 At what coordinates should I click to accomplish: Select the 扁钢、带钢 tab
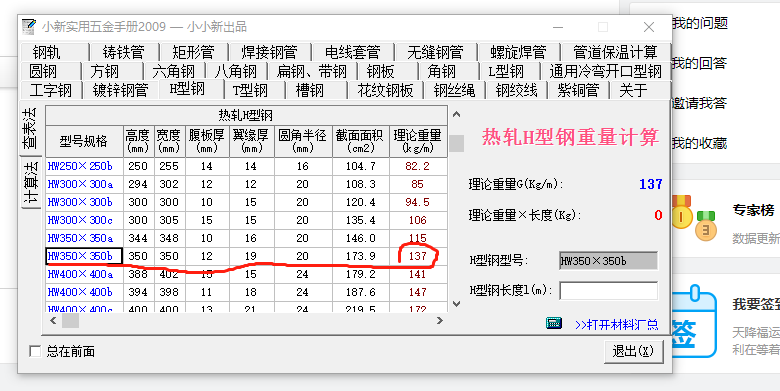pos(311,72)
